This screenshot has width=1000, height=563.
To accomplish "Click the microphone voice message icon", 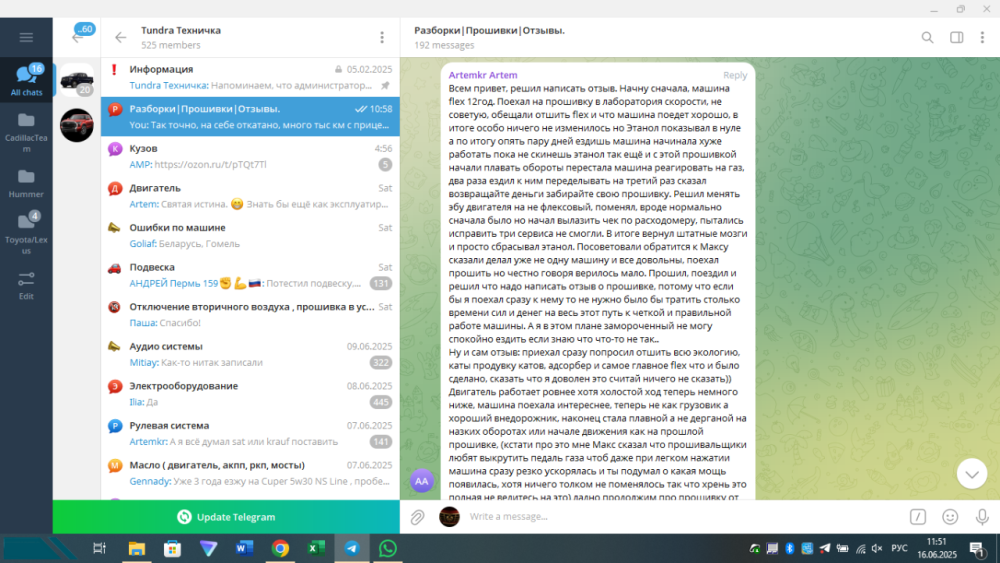I will tap(981, 517).
